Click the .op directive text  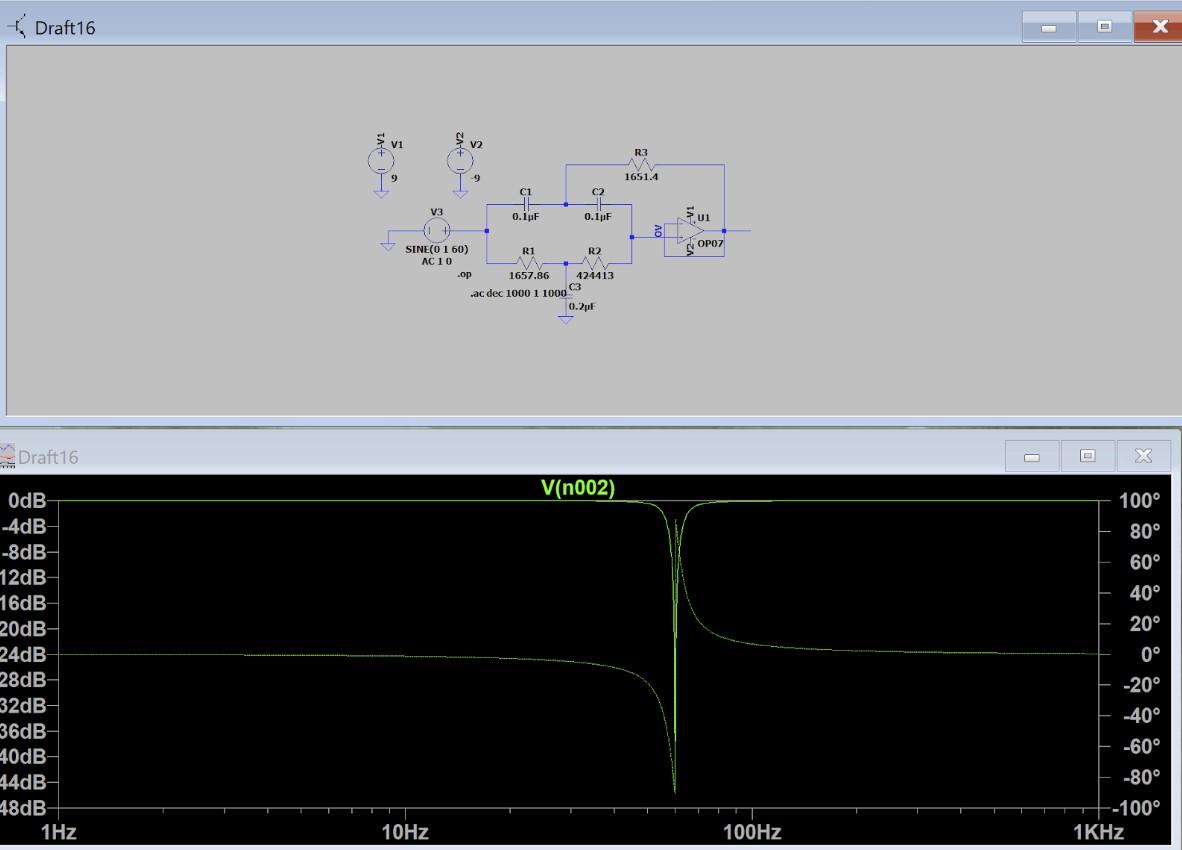click(x=465, y=273)
